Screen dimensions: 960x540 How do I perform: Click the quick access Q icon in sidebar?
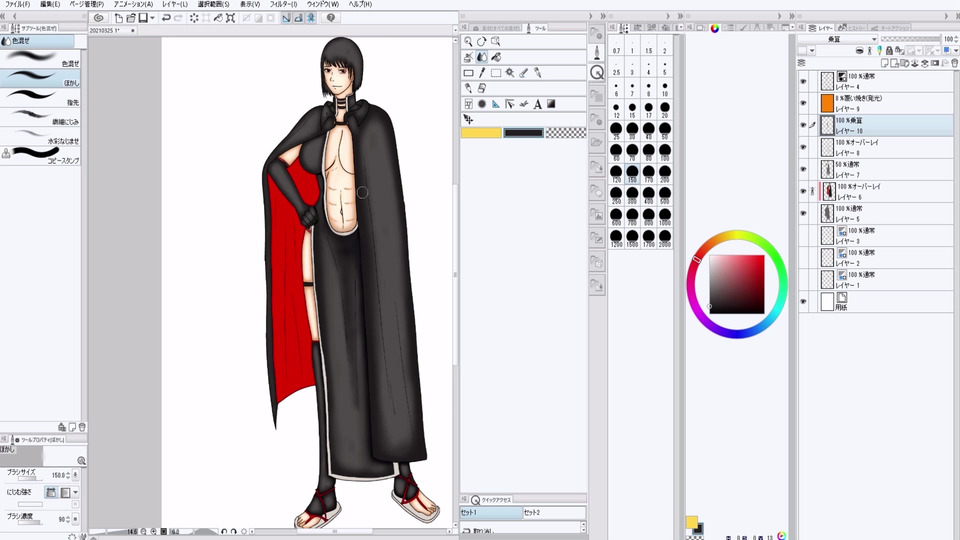597,72
